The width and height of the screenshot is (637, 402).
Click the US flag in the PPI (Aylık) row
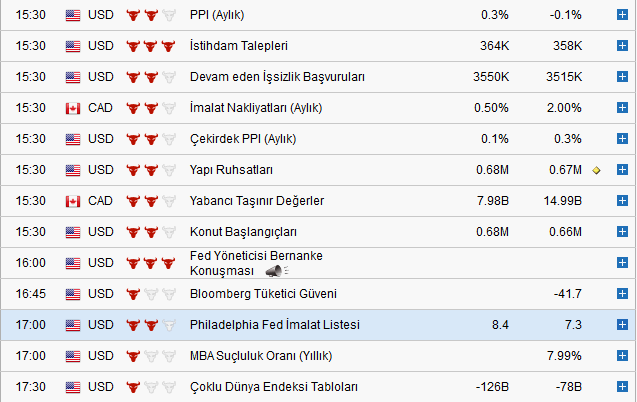click(72, 15)
